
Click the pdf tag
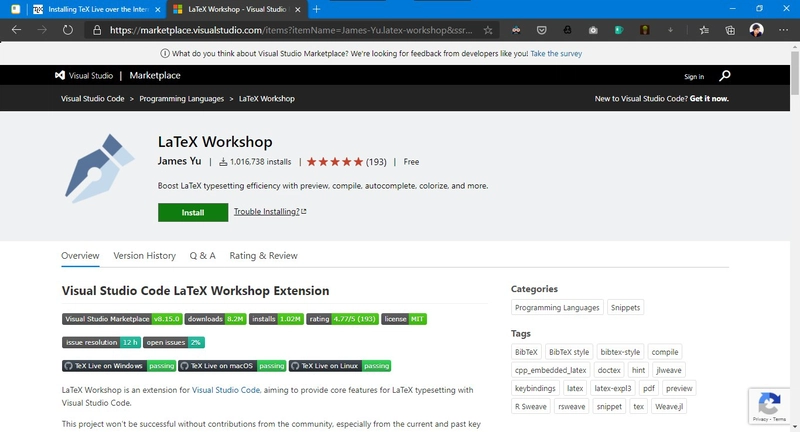[648, 388]
